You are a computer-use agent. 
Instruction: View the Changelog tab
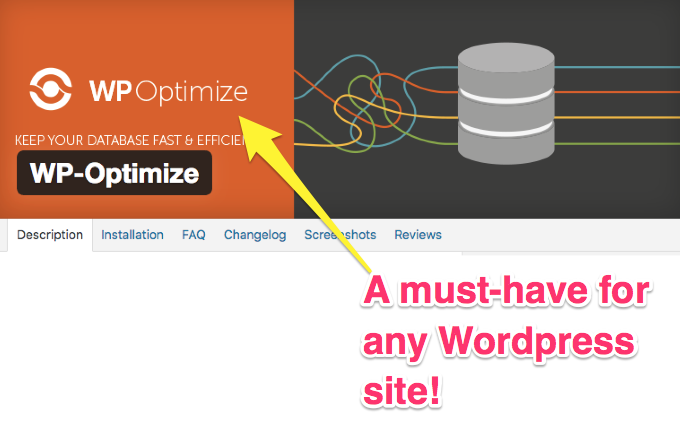pyautogui.click(x=255, y=235)
